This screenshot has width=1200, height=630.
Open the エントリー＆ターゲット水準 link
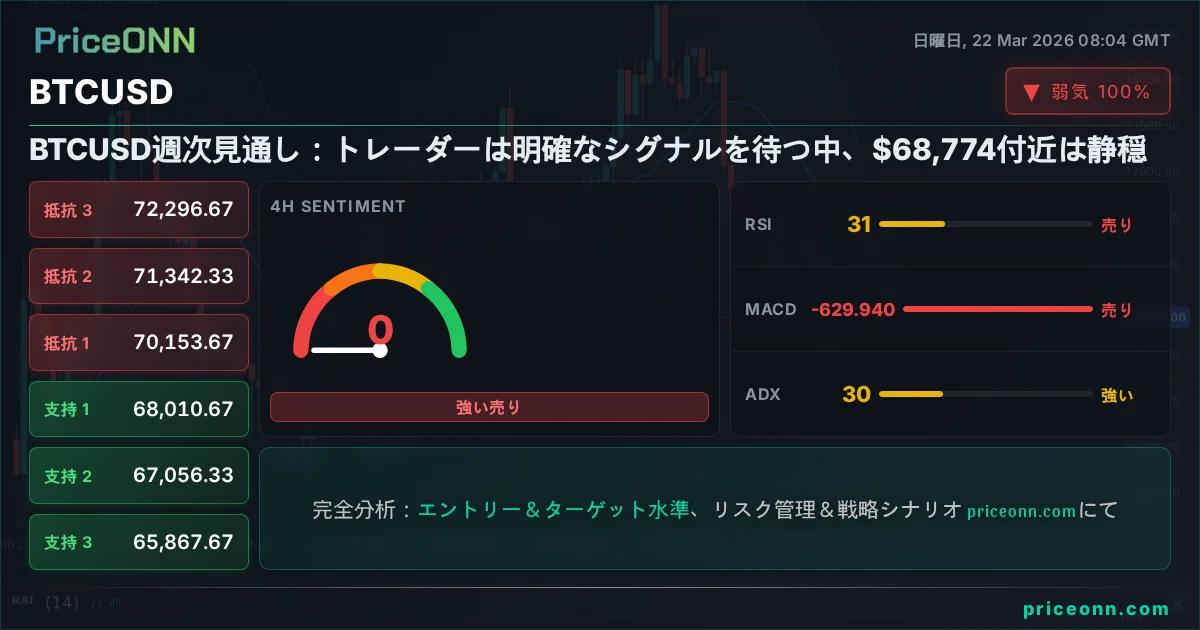(553, 510)
